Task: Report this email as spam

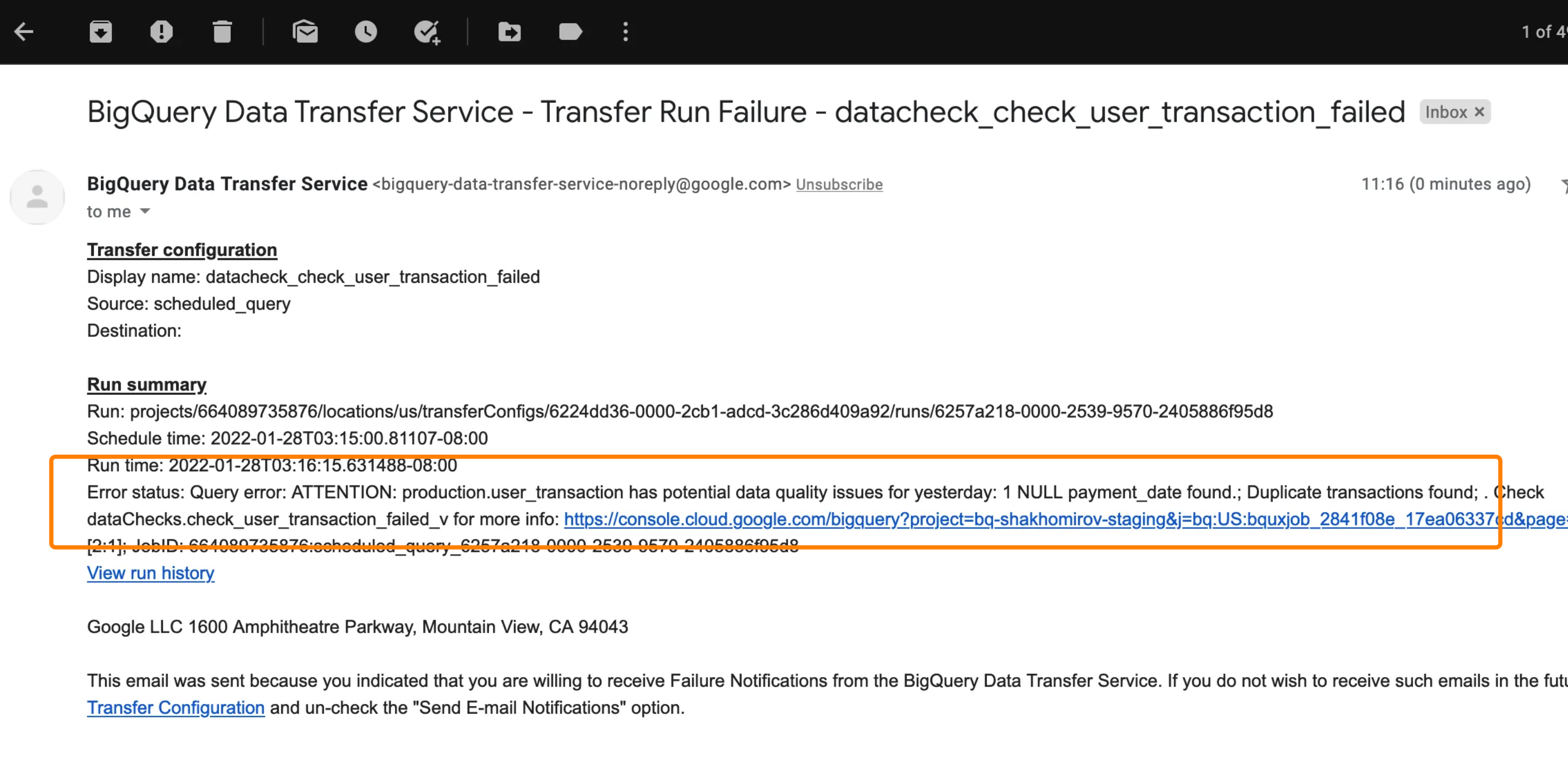Action: [x=161, y=32]
